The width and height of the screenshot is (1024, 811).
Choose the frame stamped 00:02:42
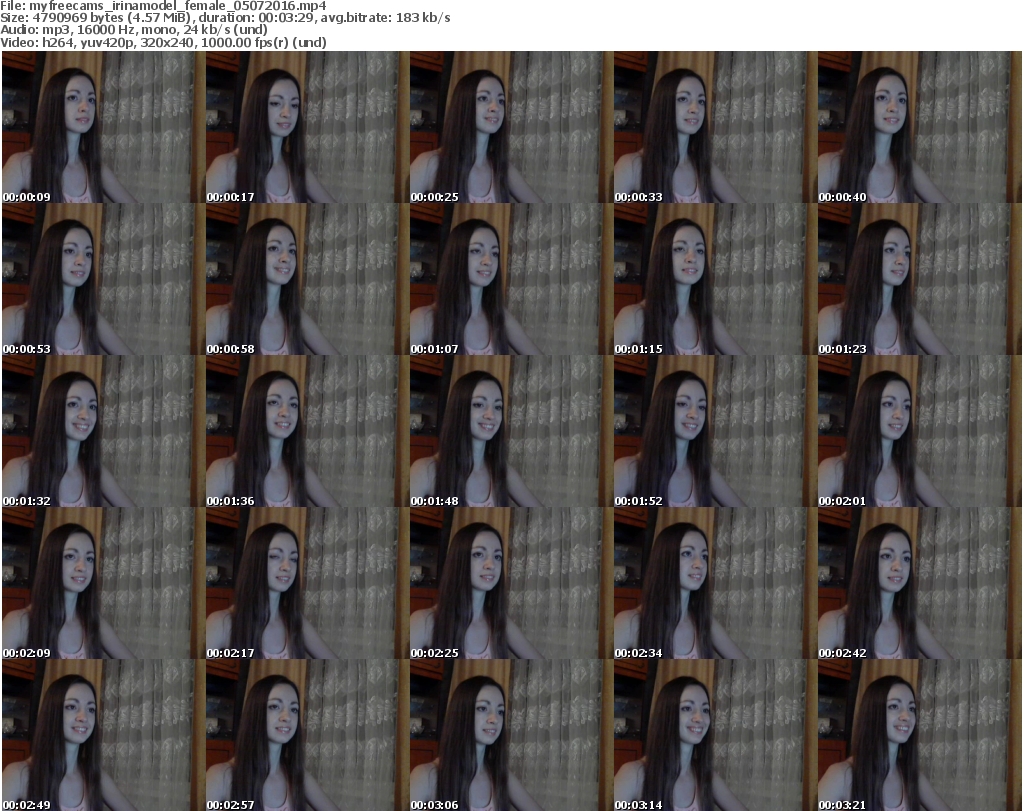(x=919, y=583)
